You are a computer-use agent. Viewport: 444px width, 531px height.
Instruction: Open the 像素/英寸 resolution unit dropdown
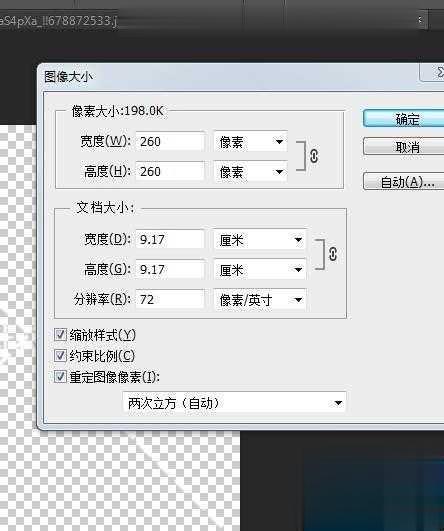point(260,300)
